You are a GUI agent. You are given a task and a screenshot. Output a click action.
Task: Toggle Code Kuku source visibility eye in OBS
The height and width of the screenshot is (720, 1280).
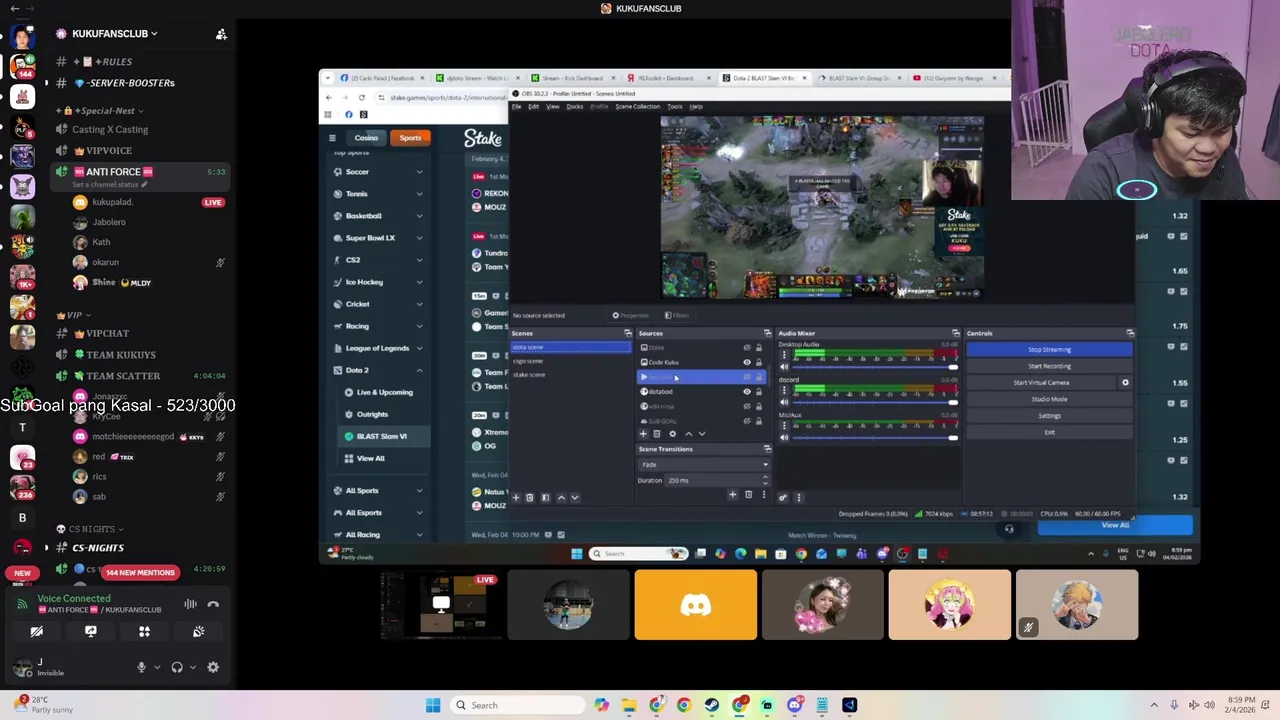[746, 362]
